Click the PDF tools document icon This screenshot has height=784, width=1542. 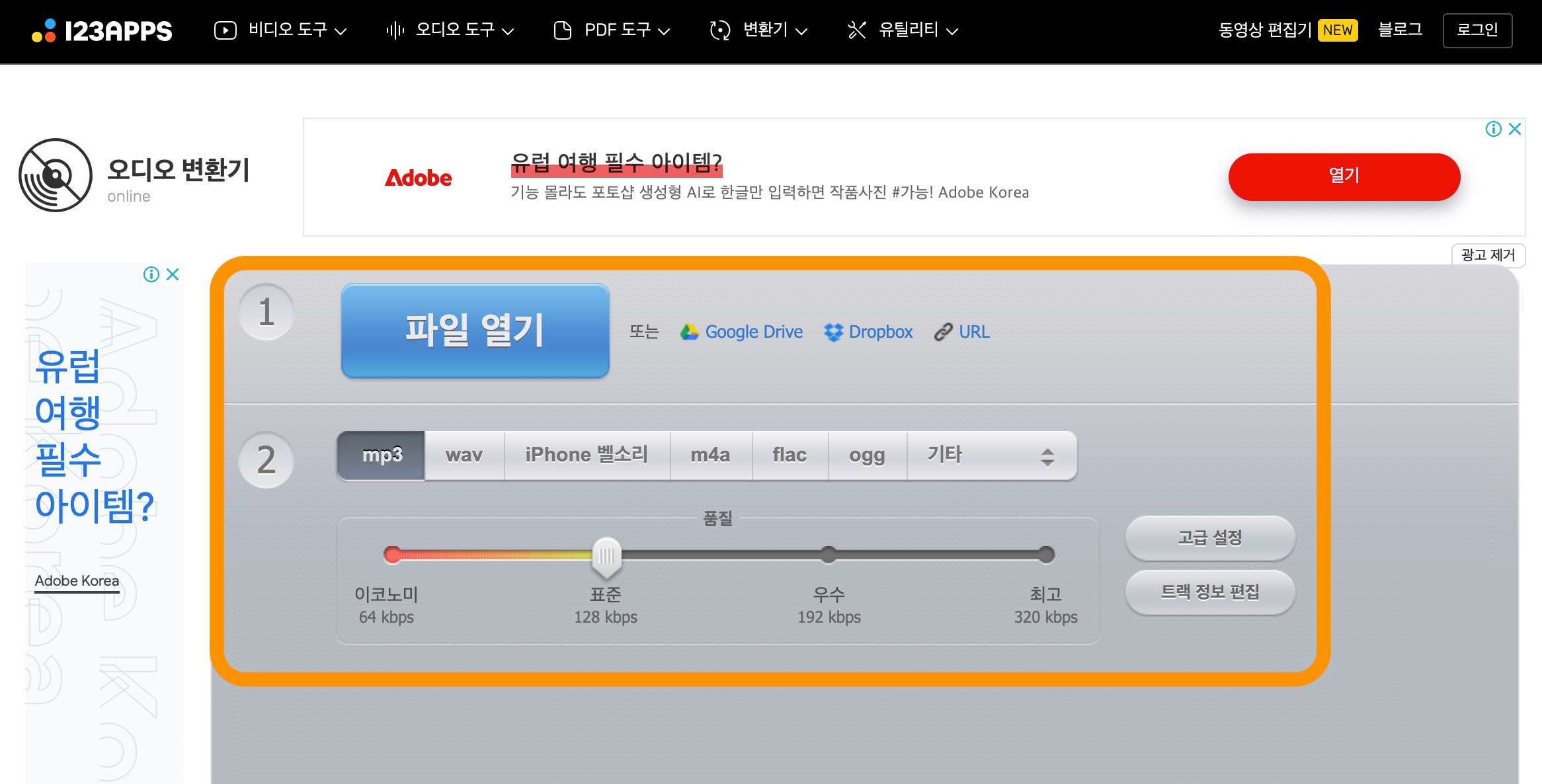(x=562, y=30)
